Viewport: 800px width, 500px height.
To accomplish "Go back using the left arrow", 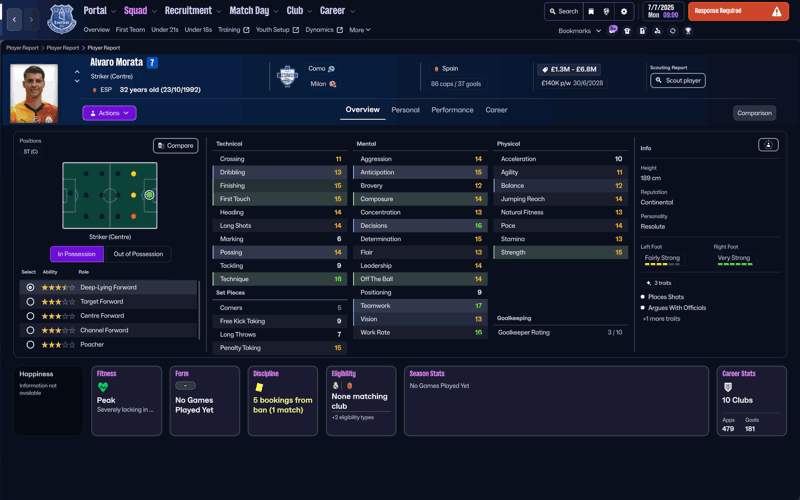I will click(14, 19).
